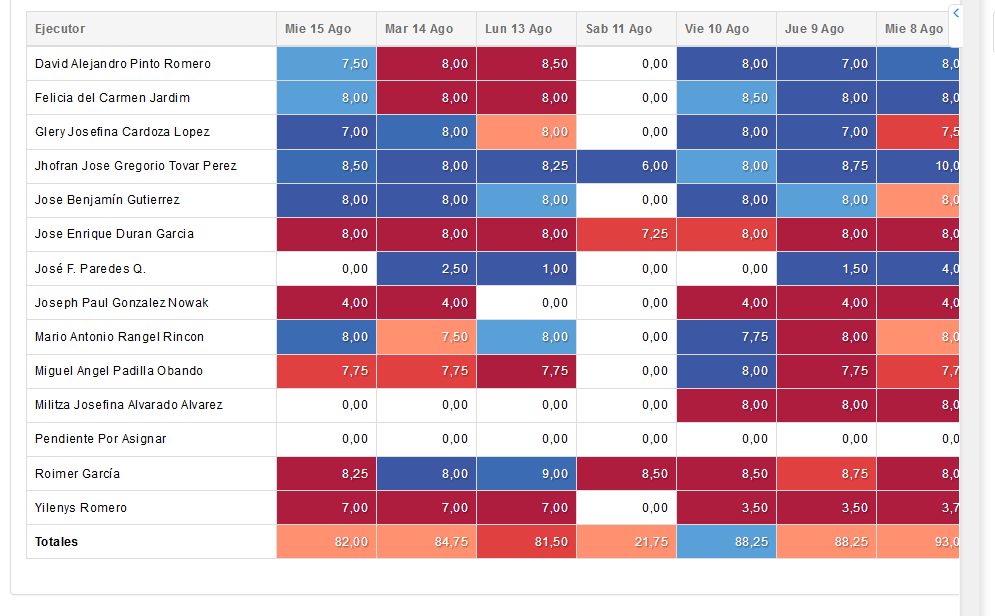
Task: Sort by the Ejecutor column header
Action: pos(60,29)
